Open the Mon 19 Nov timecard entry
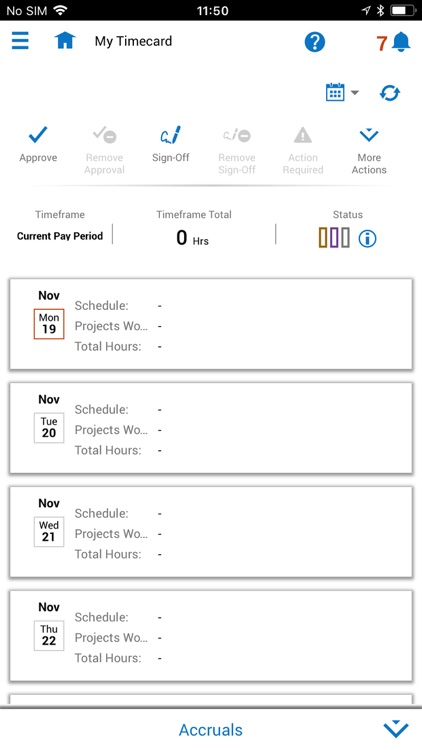This screenshot has height=750, width=422. click(211, 324)
